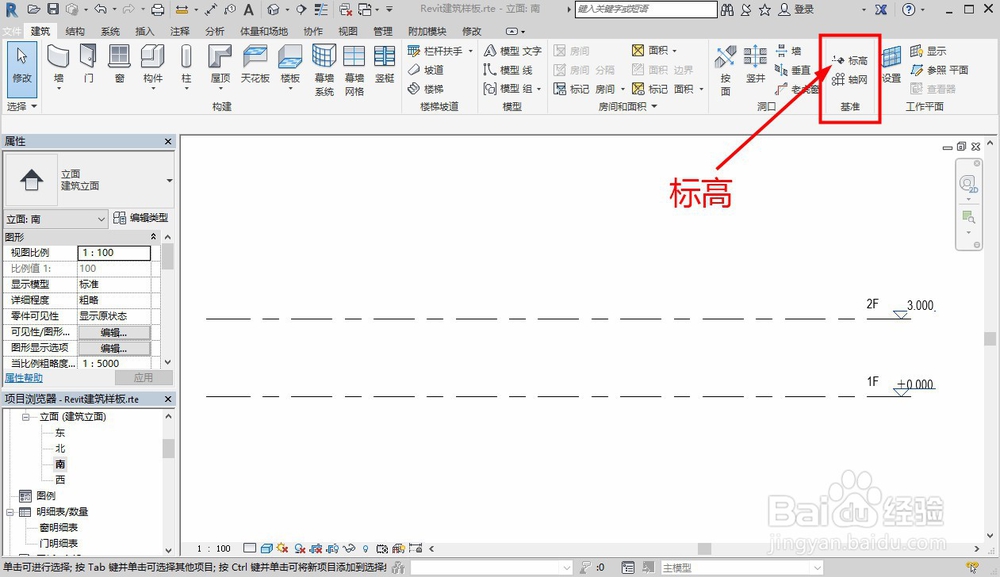
Task: Select the 按面 opening tool
Action: pyautogui.click(x=725, y=69)
